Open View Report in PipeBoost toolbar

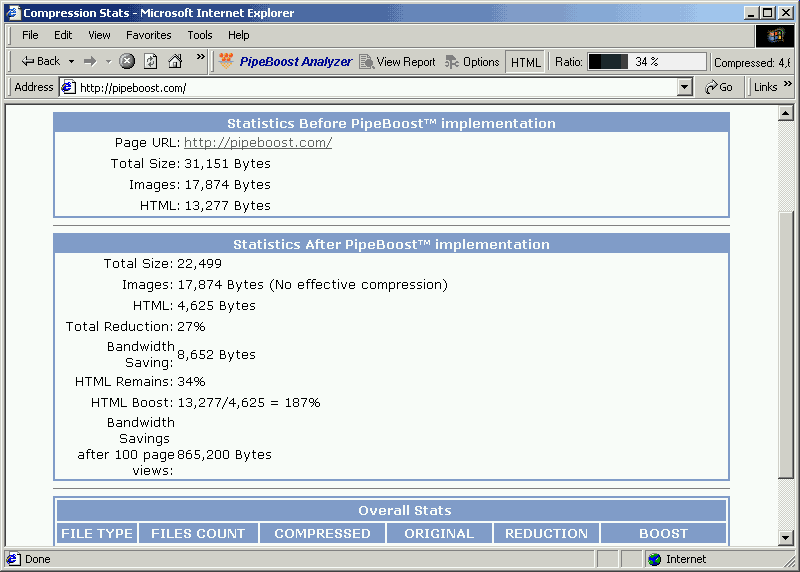coord(397,62)
